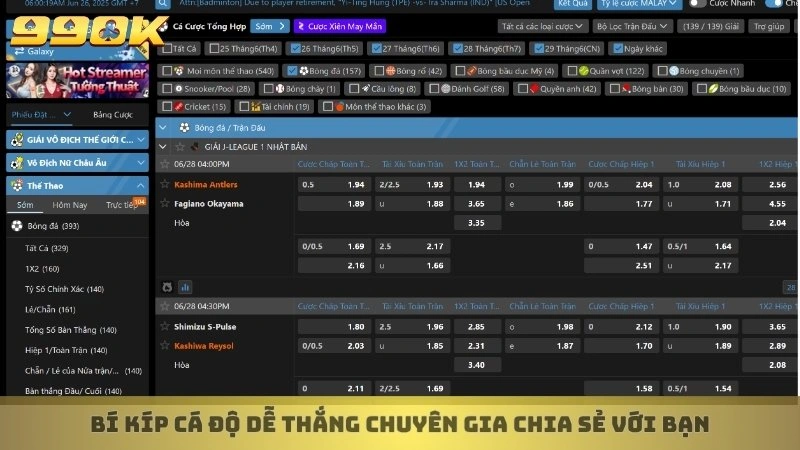This screenshot has height=450, width=800.
Task: Switch to the Hôm Nay tab
Action: coord(69,205)
